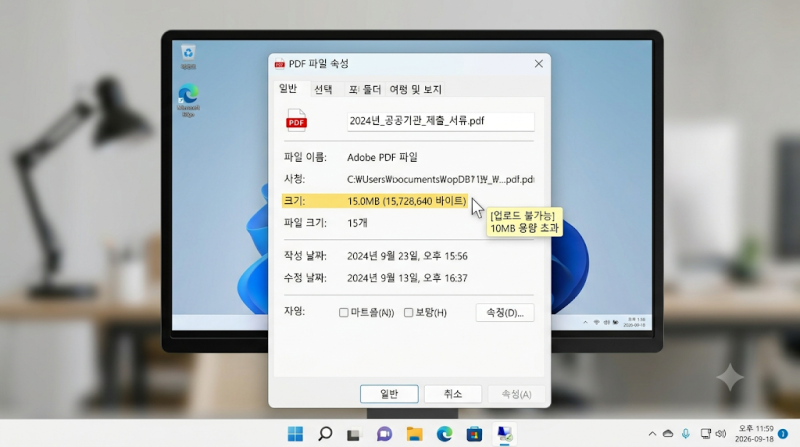Close the PDF 파일 속성 dialog

539,64
